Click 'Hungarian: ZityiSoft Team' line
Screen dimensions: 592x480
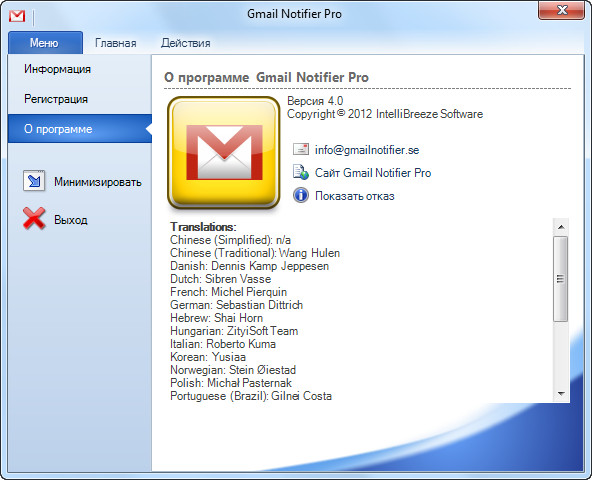234,331
